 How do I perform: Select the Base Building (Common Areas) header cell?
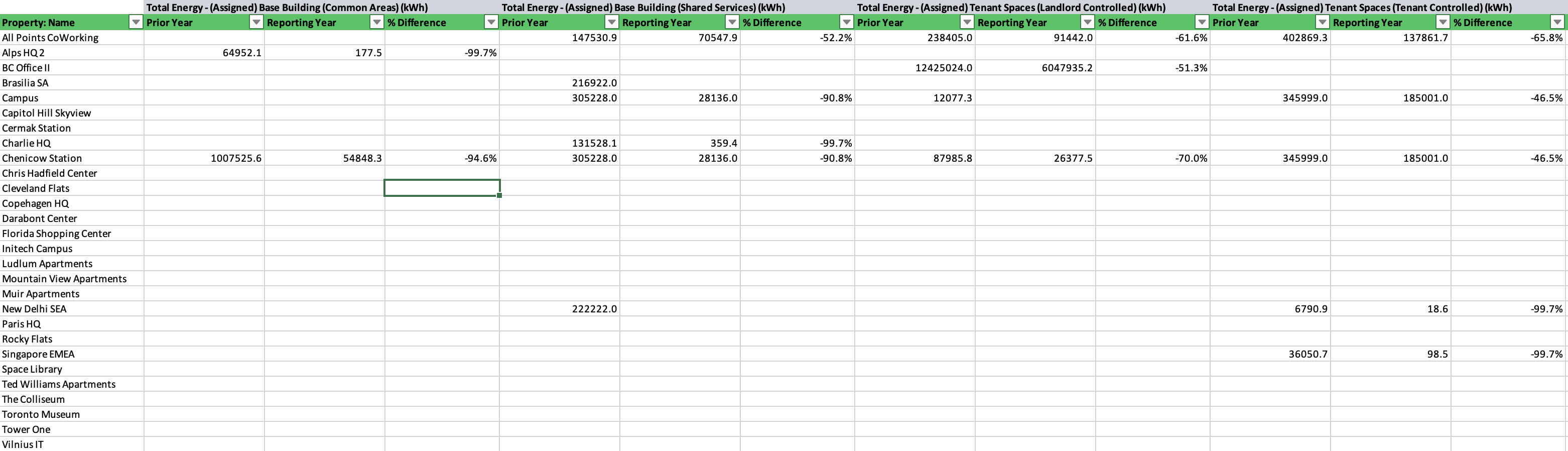pyautogui.click(x=321, y=8)
